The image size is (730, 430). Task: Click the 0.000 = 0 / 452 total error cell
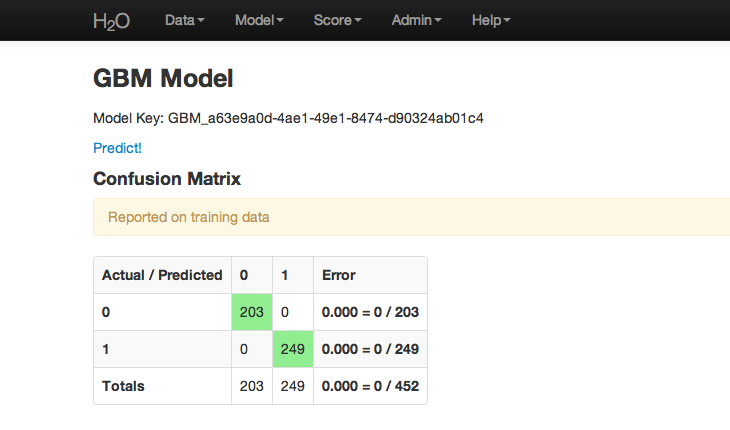370,386
